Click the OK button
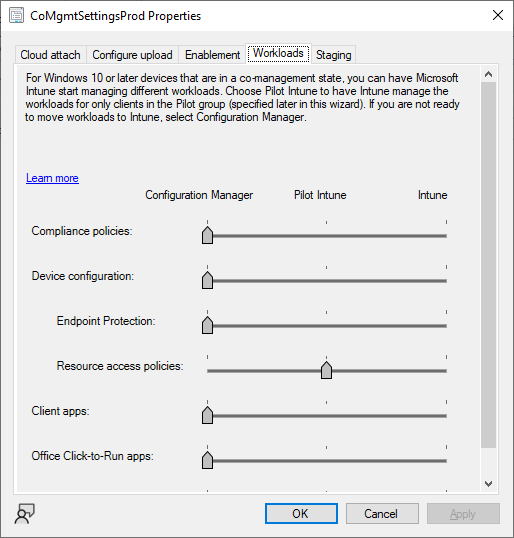Screen dimensions: 514x538 coord(301,514)
